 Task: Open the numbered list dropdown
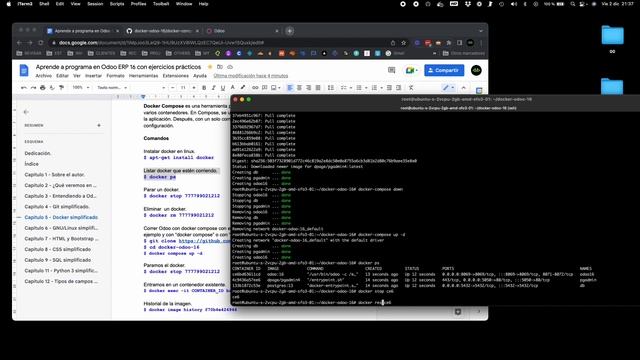click(376, 88)
